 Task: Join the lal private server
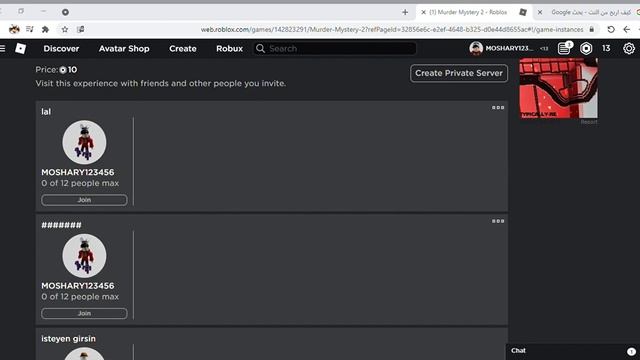click(x=84, y=200)
